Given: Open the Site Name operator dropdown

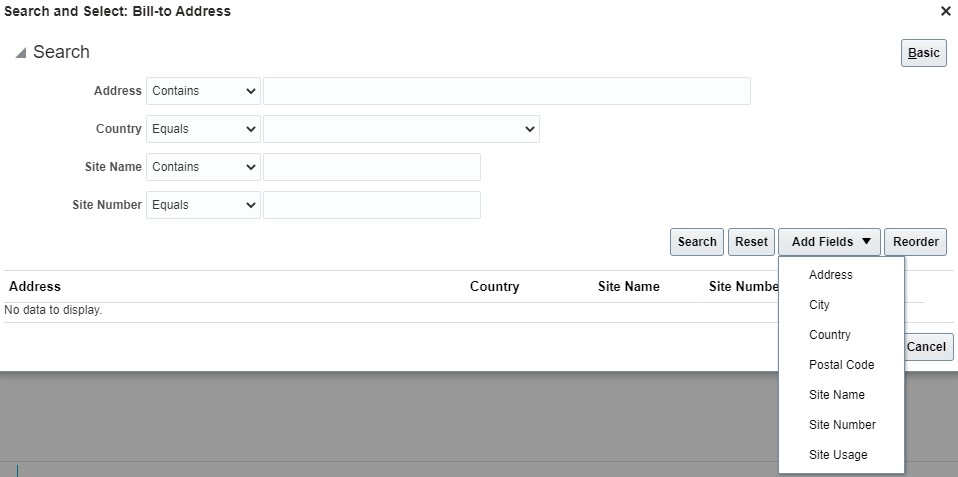Looking at the screenshot, I should 203,167.
